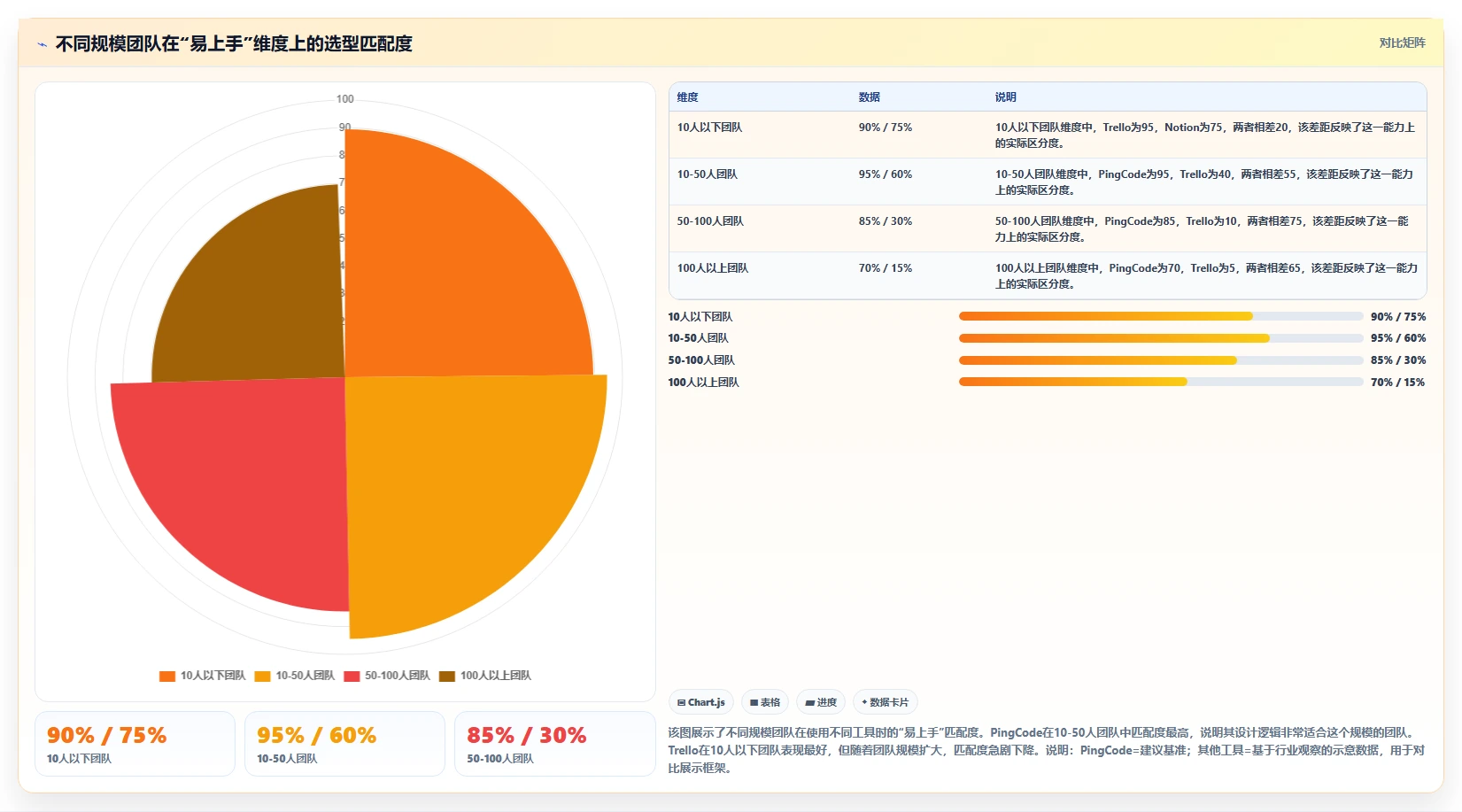Click the 100 tick label on the chart's radial axis

pos(345,99)
